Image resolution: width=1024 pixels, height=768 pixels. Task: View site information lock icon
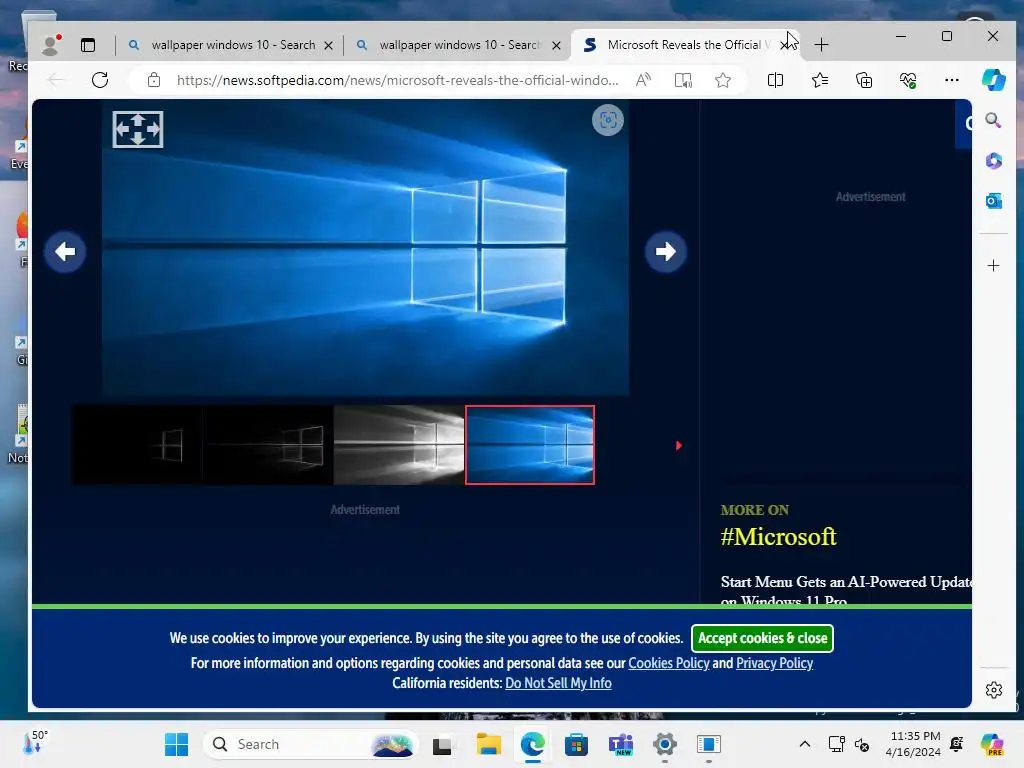pos(153,80)
